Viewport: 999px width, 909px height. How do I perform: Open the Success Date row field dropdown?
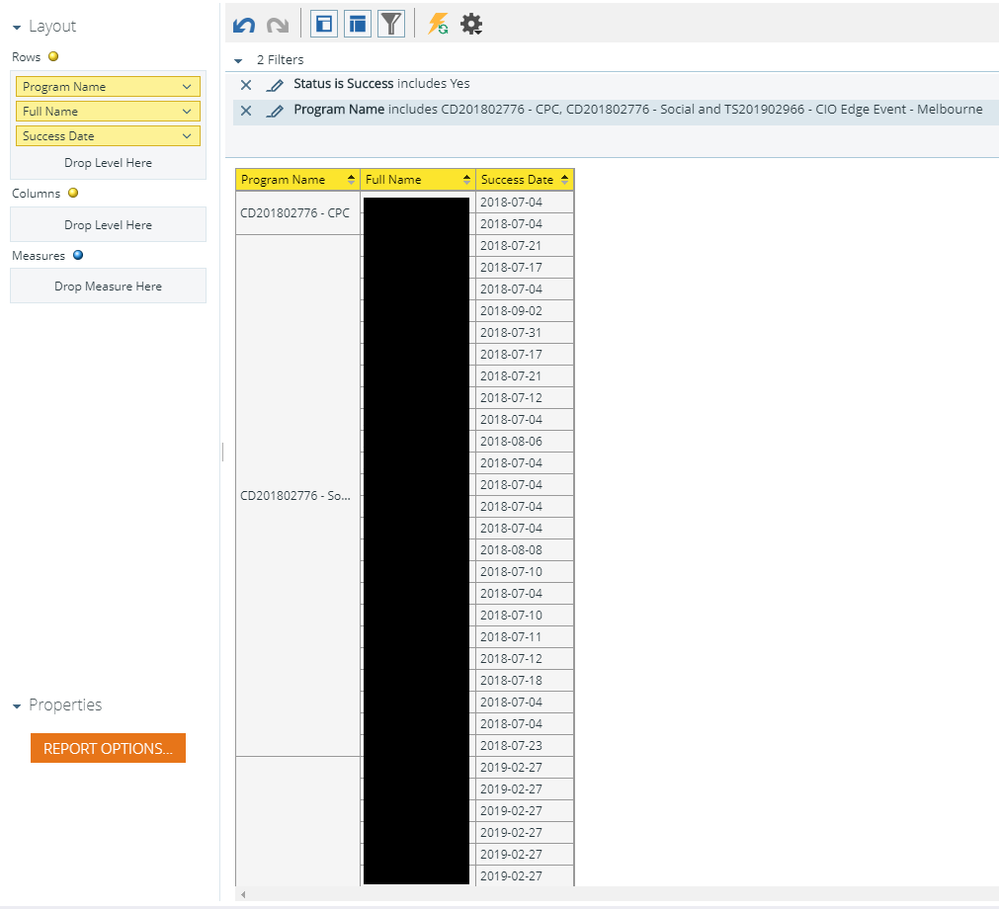(x=187, y=136)
